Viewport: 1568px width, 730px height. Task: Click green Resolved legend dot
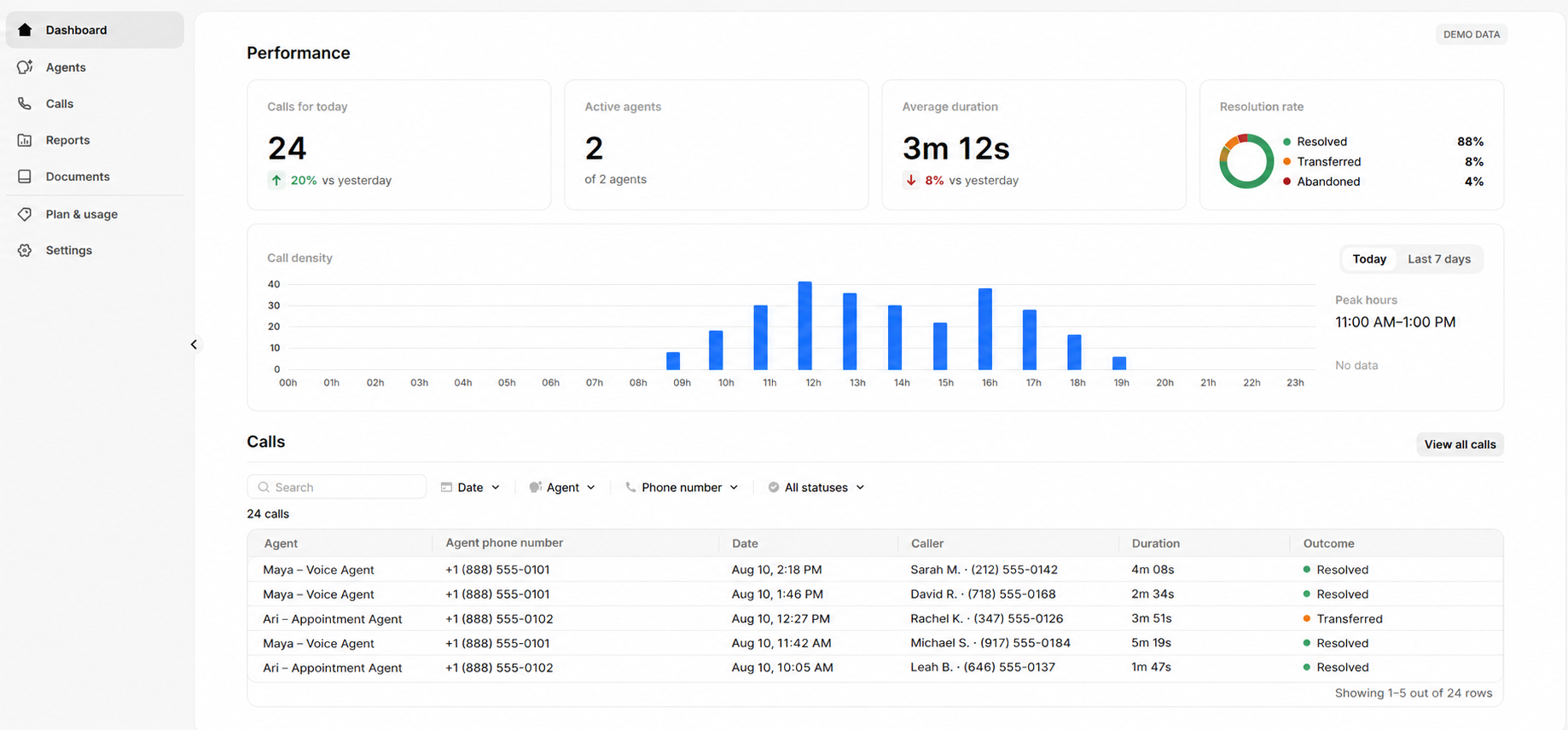1286,142
